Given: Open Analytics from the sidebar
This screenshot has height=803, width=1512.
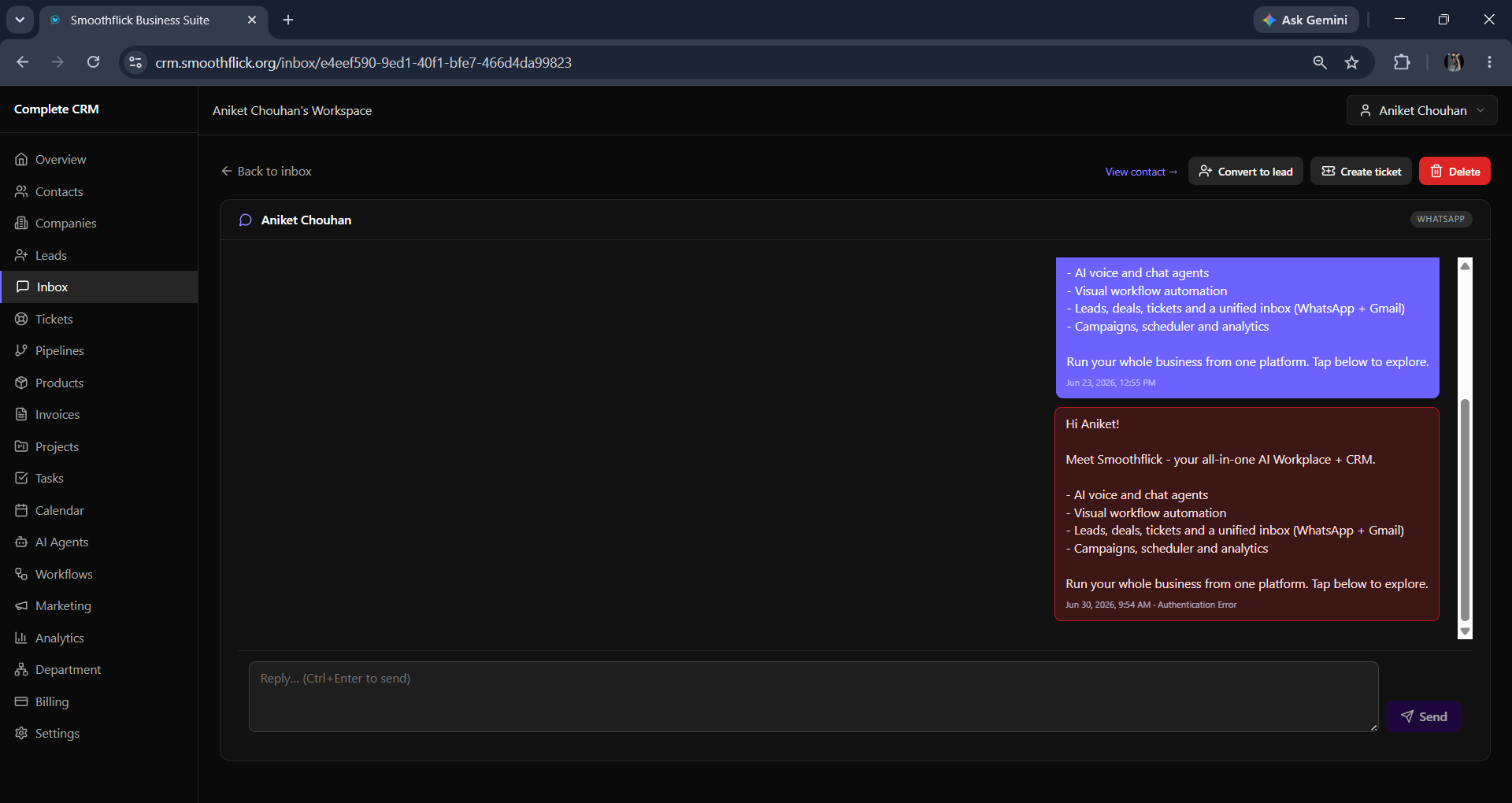Looking at the screenshot, I should click(x=99, y=638).
